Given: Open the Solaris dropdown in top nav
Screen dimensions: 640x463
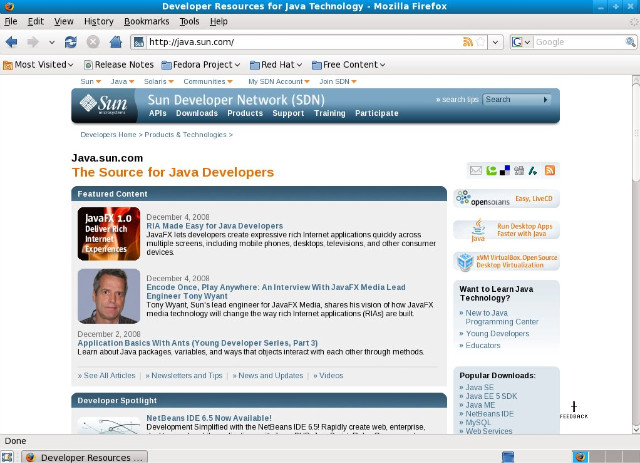Looking at the screenshot, I should coord(159,81).
